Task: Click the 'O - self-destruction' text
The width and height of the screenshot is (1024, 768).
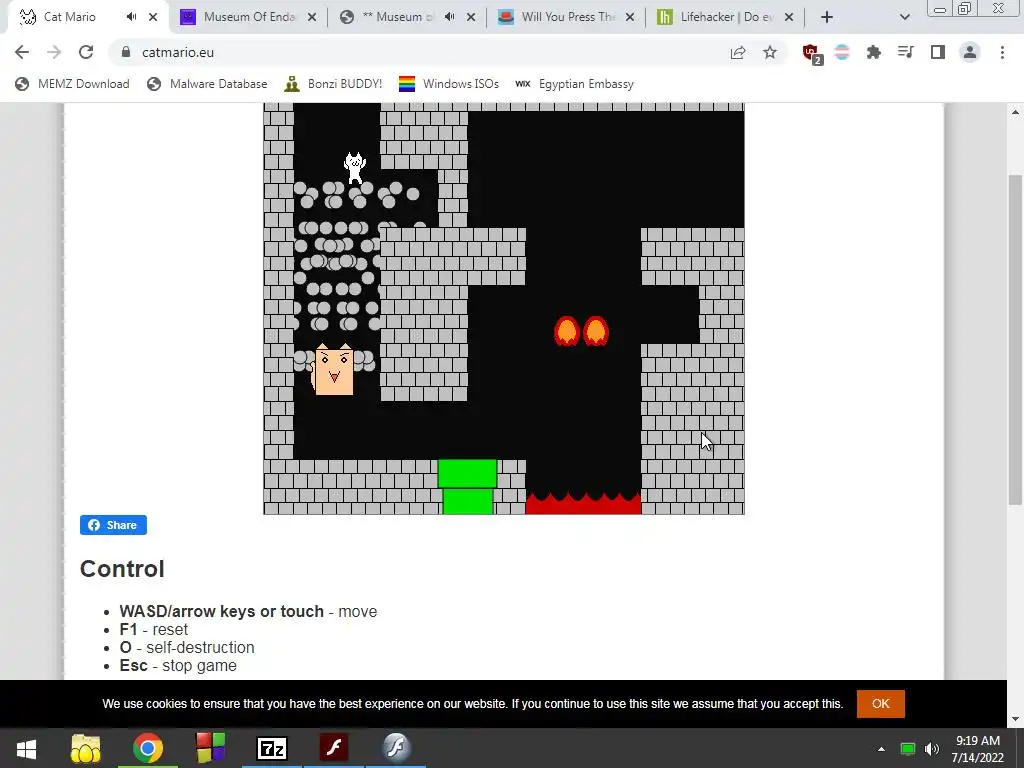Action: click(x=187, y=647)
